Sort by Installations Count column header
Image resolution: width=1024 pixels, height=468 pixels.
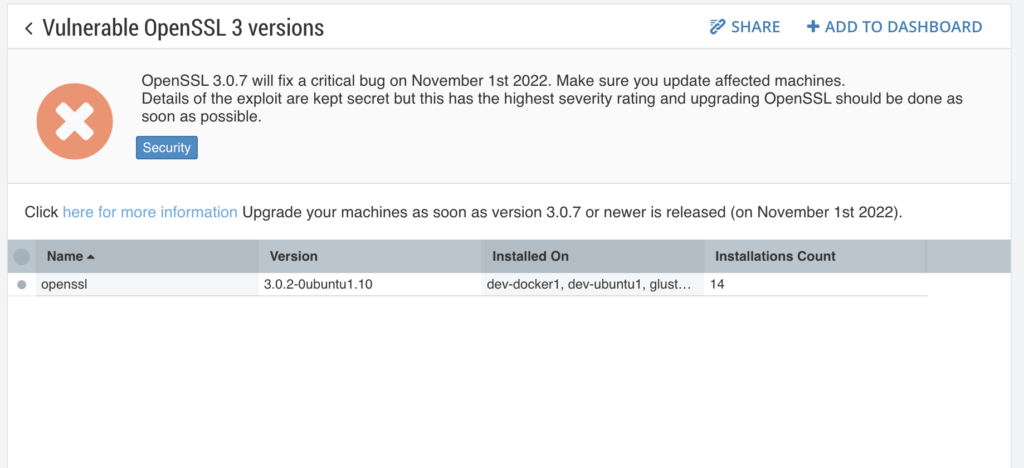click(775, 257)
